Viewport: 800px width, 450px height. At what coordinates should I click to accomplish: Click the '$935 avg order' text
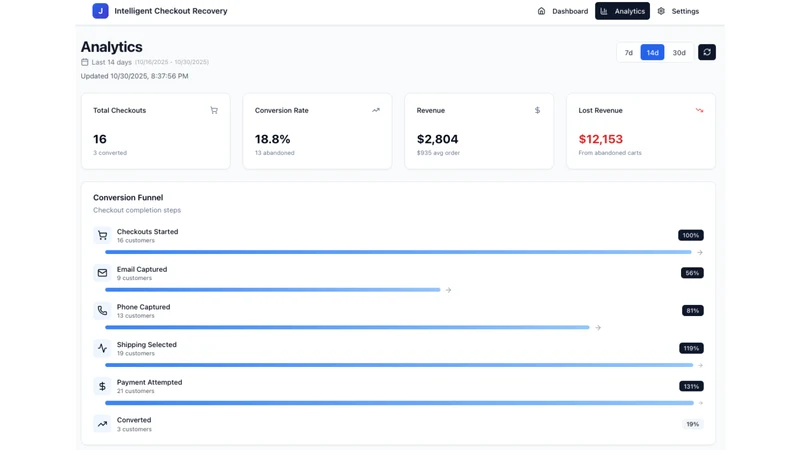pos(438,153)
